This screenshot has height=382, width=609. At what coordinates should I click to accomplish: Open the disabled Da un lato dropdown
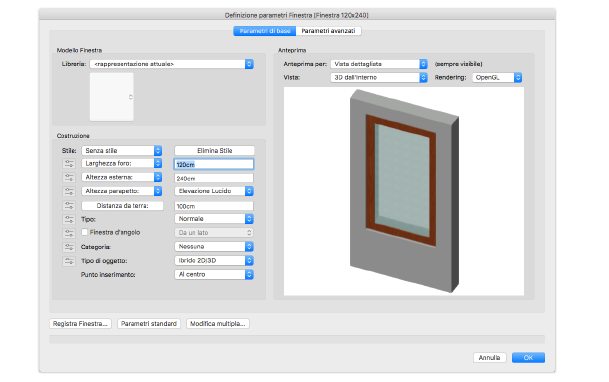pos(214,233)
